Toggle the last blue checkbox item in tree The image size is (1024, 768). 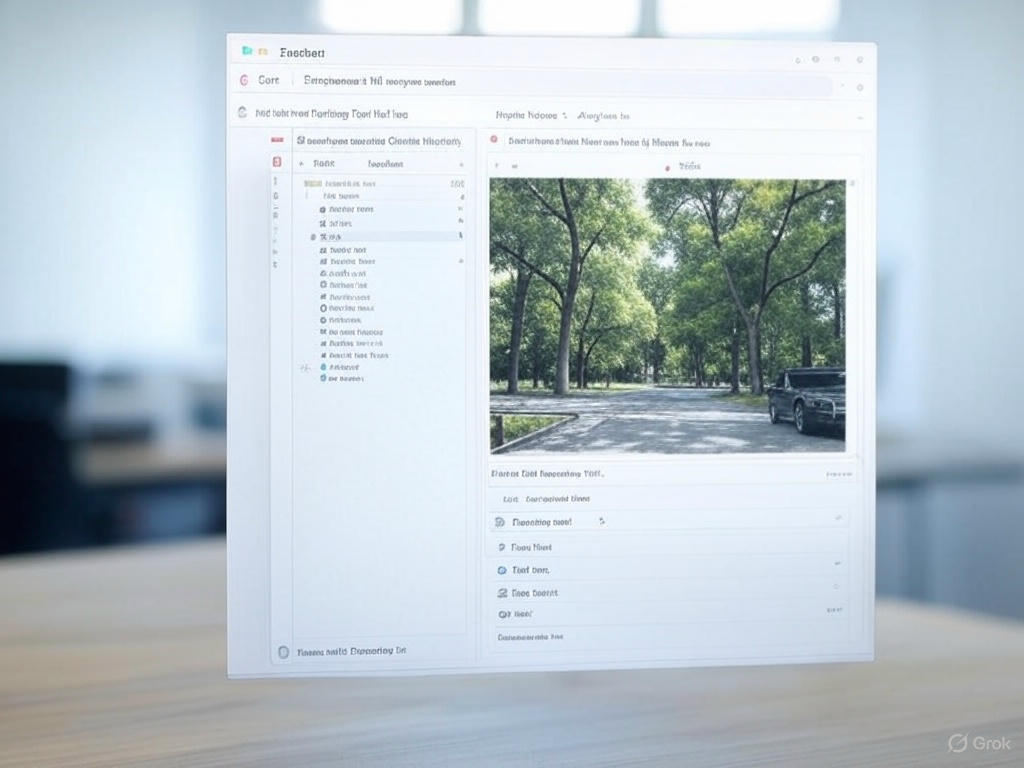tap(323, 379)
